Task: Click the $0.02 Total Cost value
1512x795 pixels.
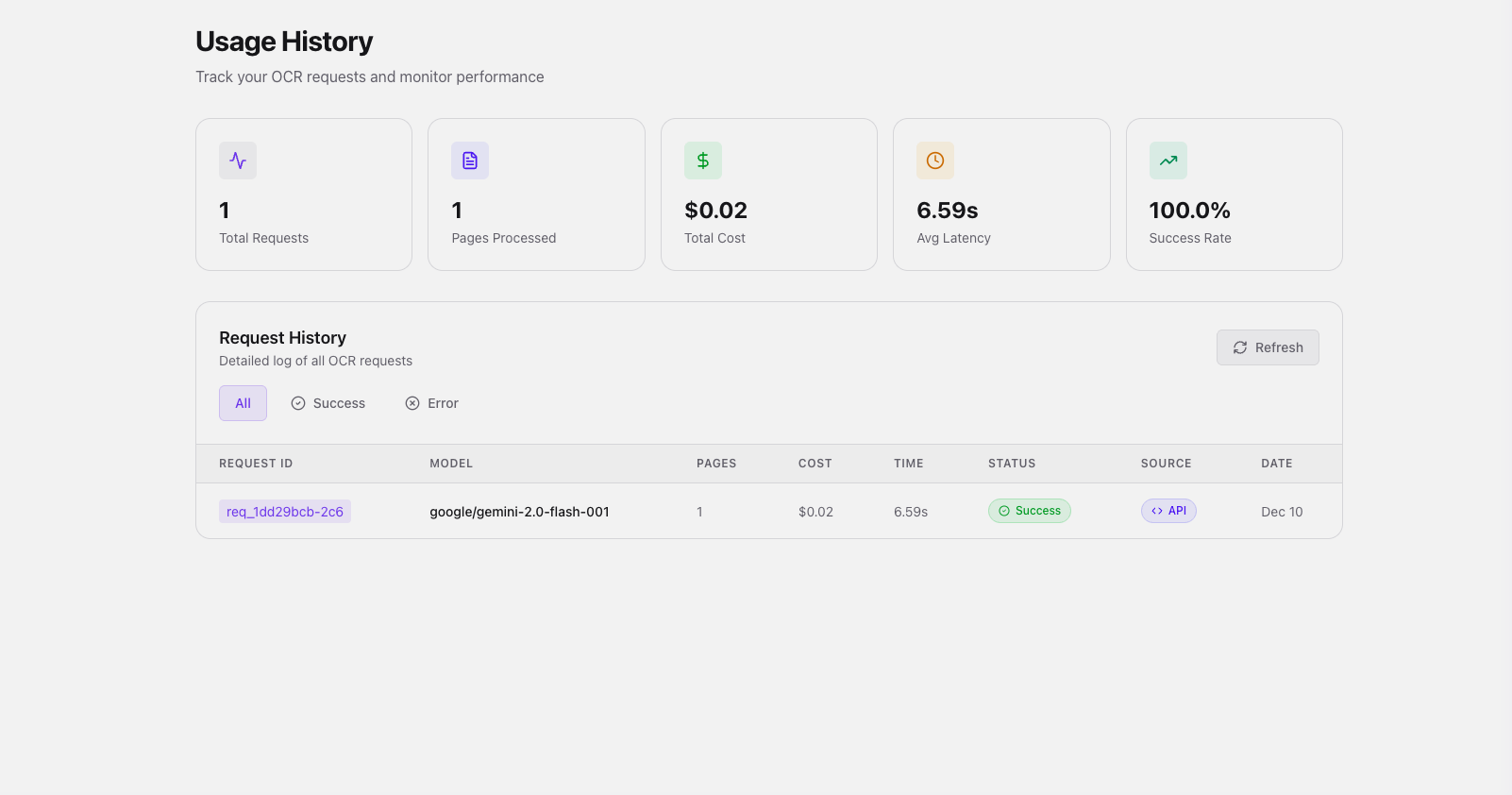Action: (715, 211)
